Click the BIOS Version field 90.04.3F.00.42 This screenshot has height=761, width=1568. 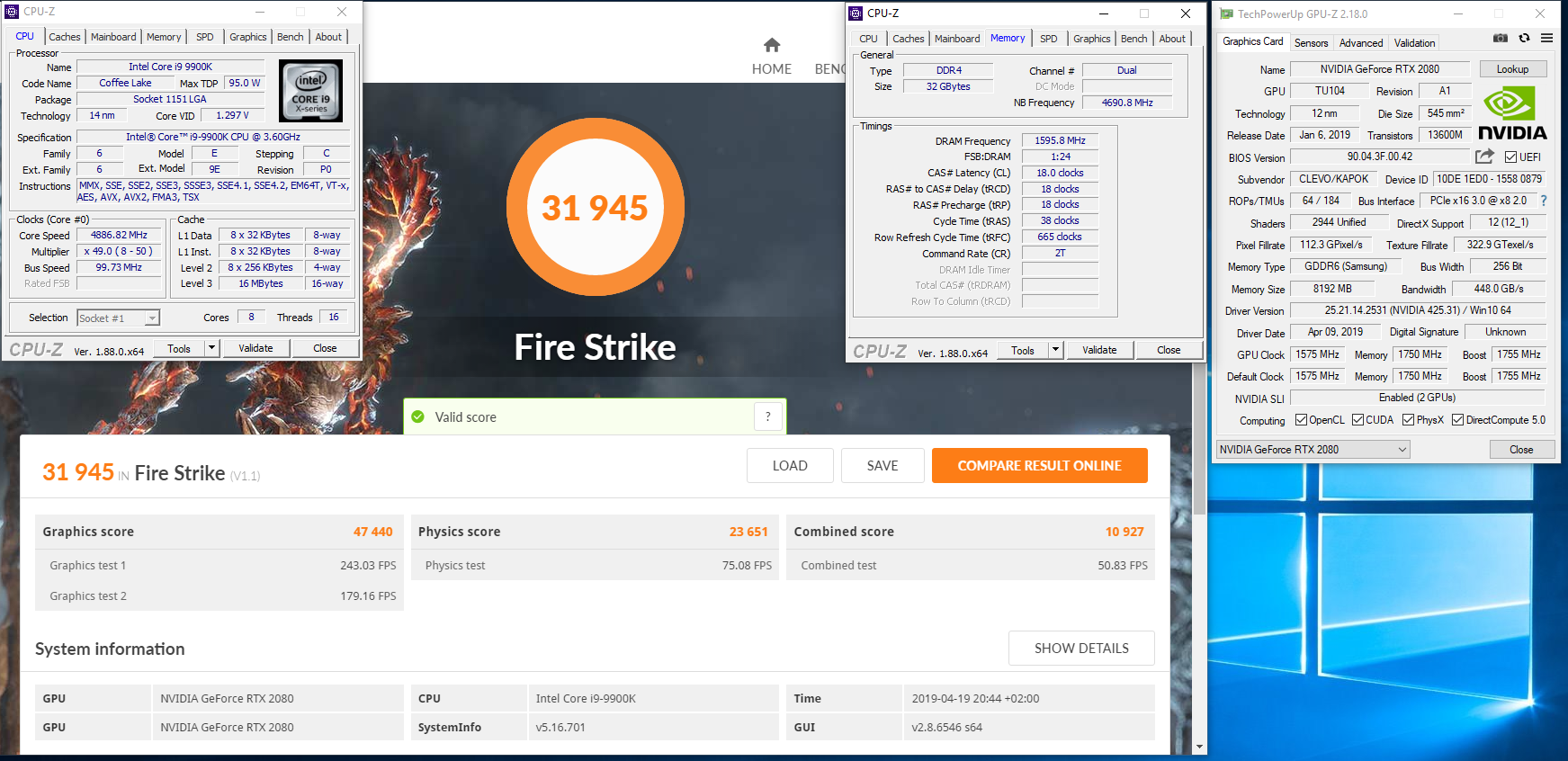(x=1379, y=157)
